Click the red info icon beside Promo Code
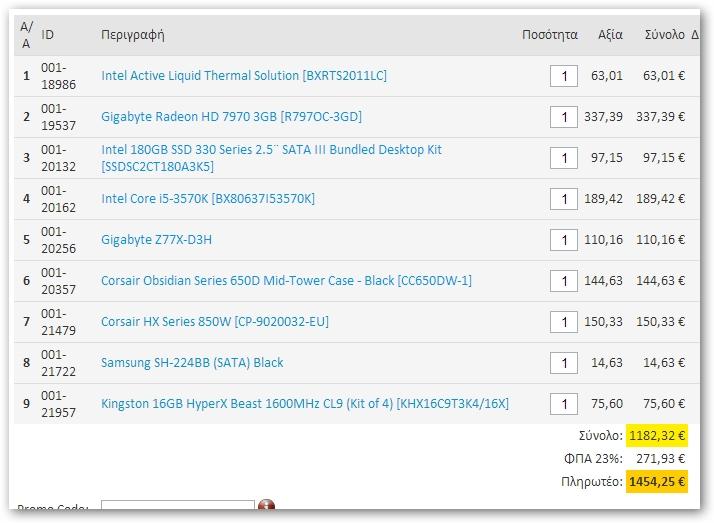 (x=266, y=504)
